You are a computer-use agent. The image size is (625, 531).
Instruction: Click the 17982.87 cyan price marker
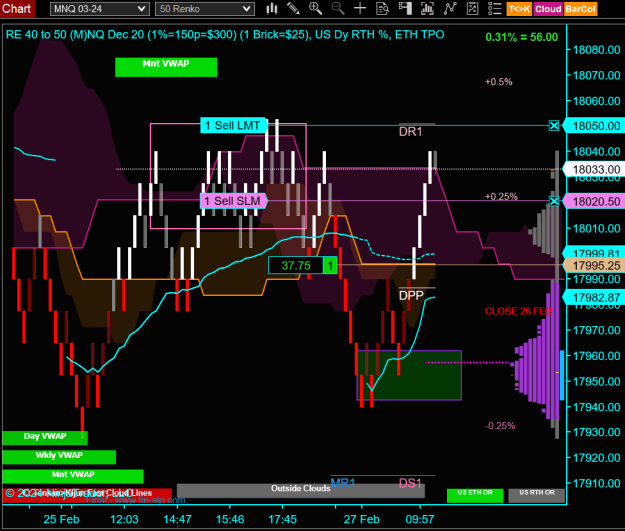pos(594,298)
